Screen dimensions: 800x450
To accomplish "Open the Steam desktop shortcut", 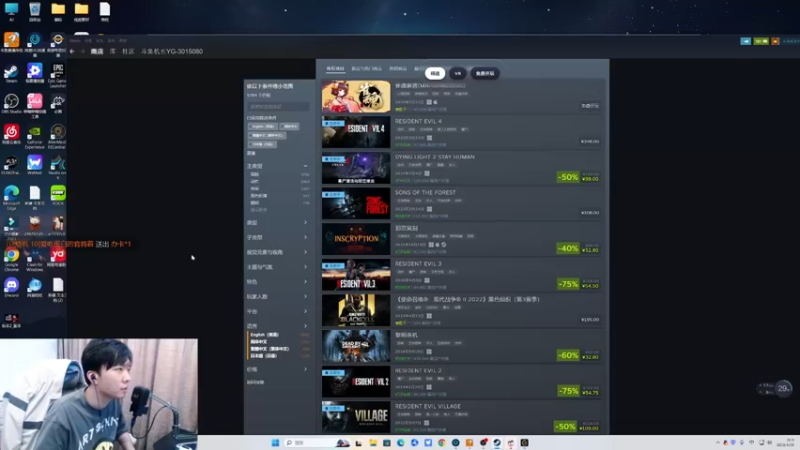I will [x=11, y=72].
